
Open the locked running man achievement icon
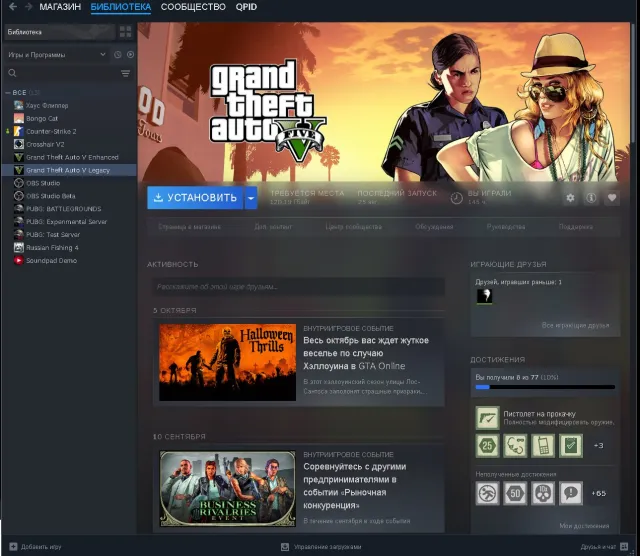click(x=487, y=493)
